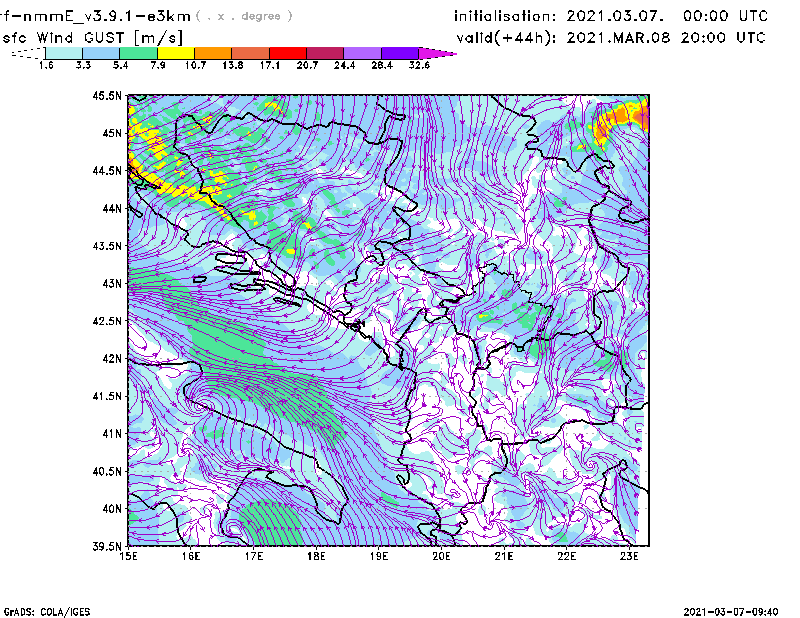This screenshot has height=618, width=800.
Task: Click the orange 10.7–13.8 legend swatch
Action: click(213, 53)
